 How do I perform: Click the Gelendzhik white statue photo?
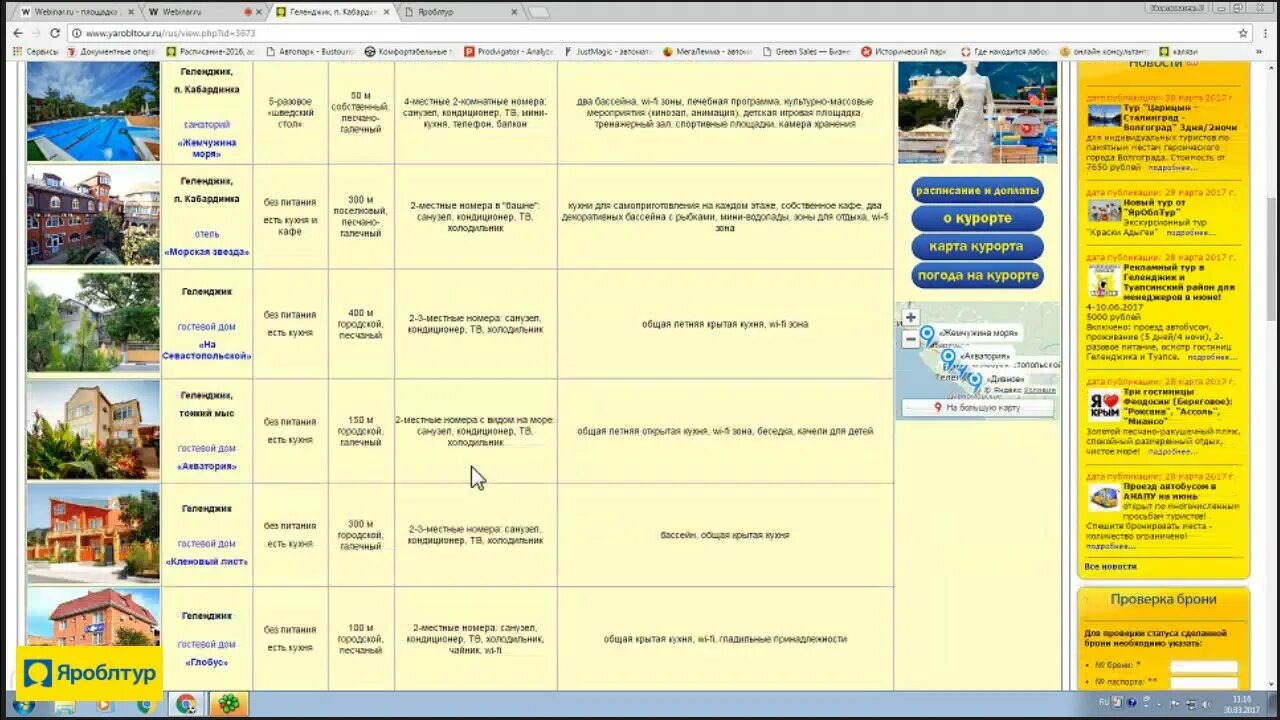pyautogui.click(x=977, y=113)
